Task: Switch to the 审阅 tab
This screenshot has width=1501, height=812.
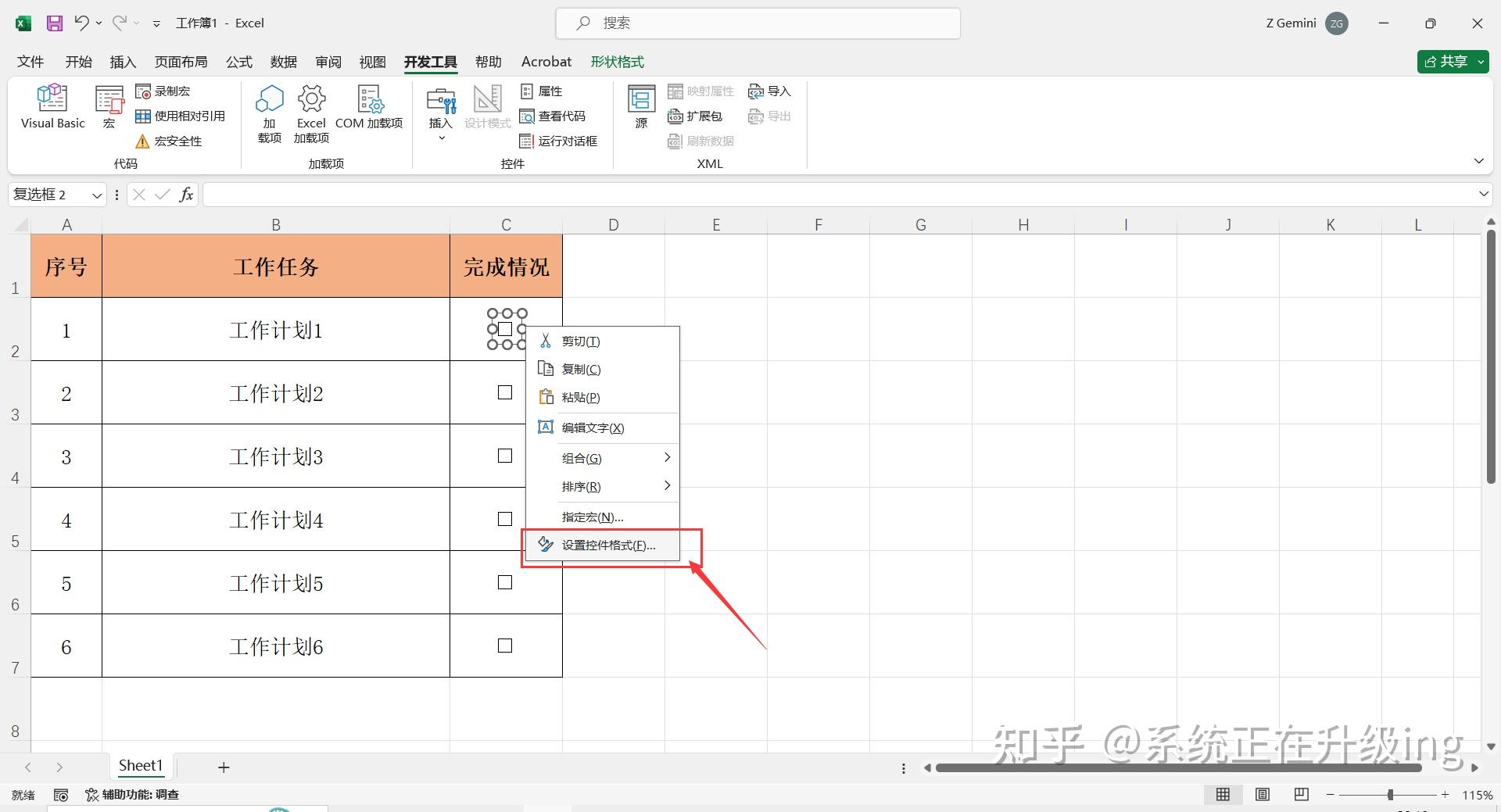Action: click(328, 62)
